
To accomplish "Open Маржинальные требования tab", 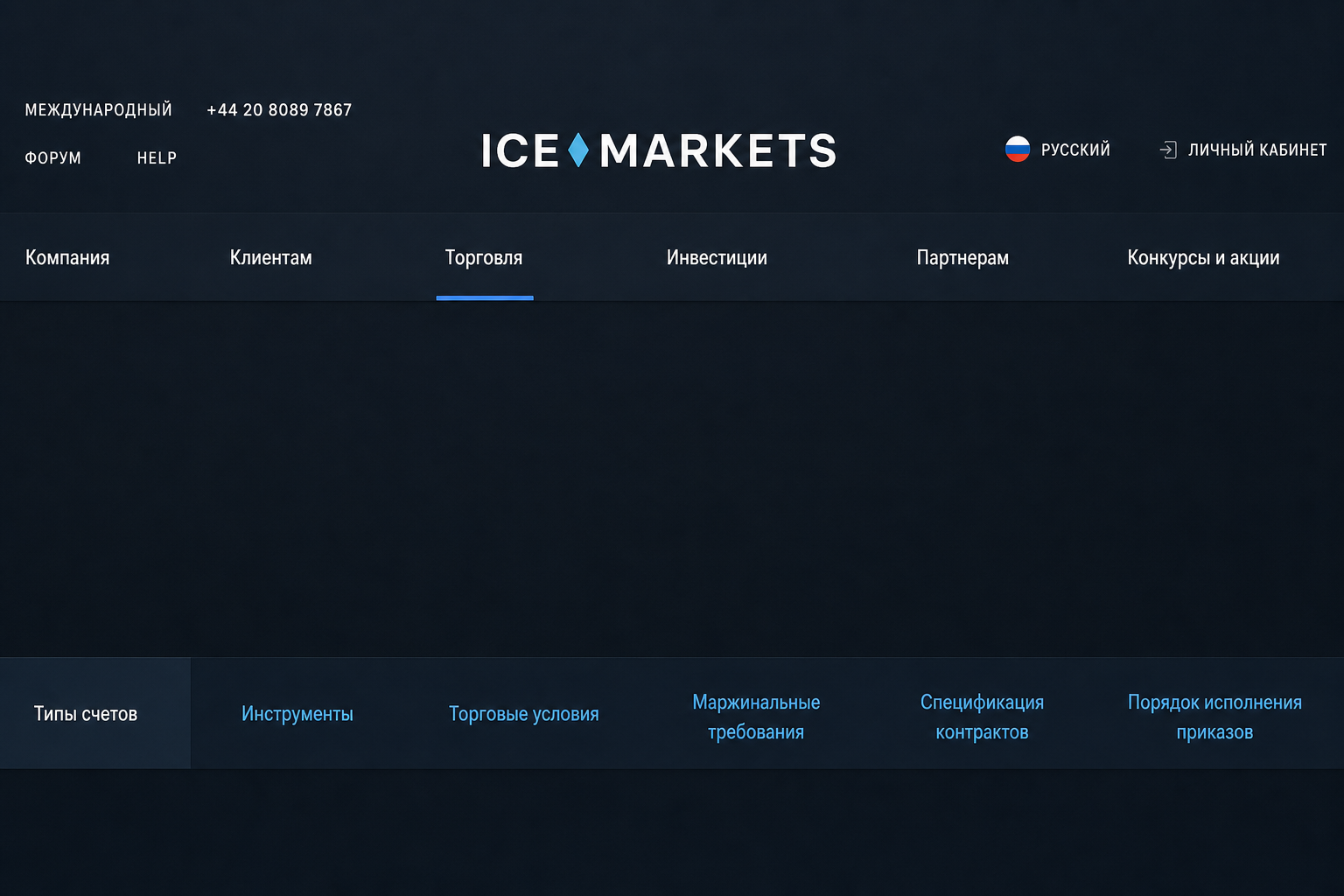I will click(x=756, y=717).
